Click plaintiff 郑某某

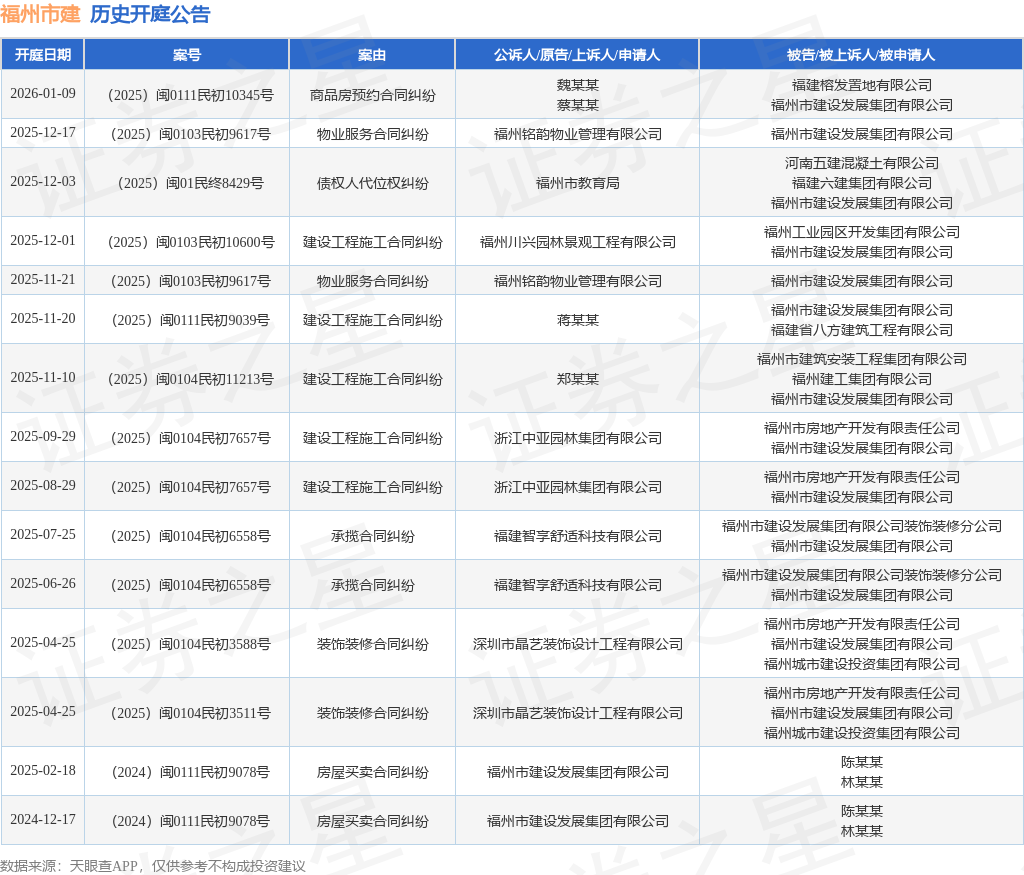pyautogui.click(x=577, y=379)
